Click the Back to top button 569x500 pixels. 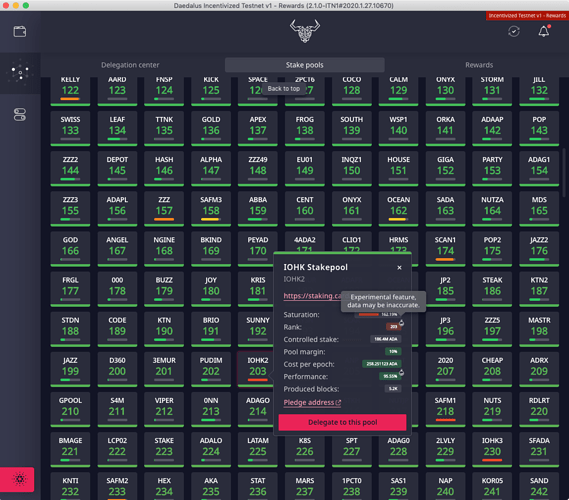pyautogui.click(x=284, y=89)
